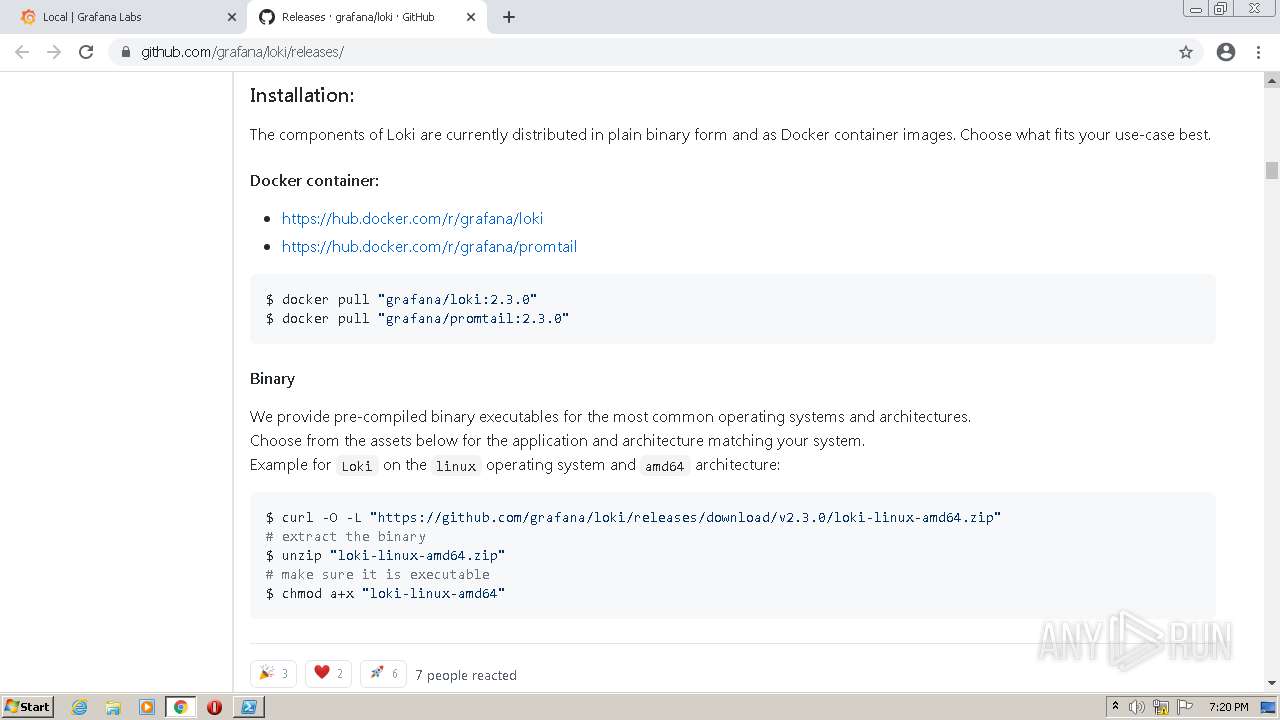Screen dimensions: 1280x720
Task: Open Windows Media Player taskbar icon
Action: click(x=147, y=707)
